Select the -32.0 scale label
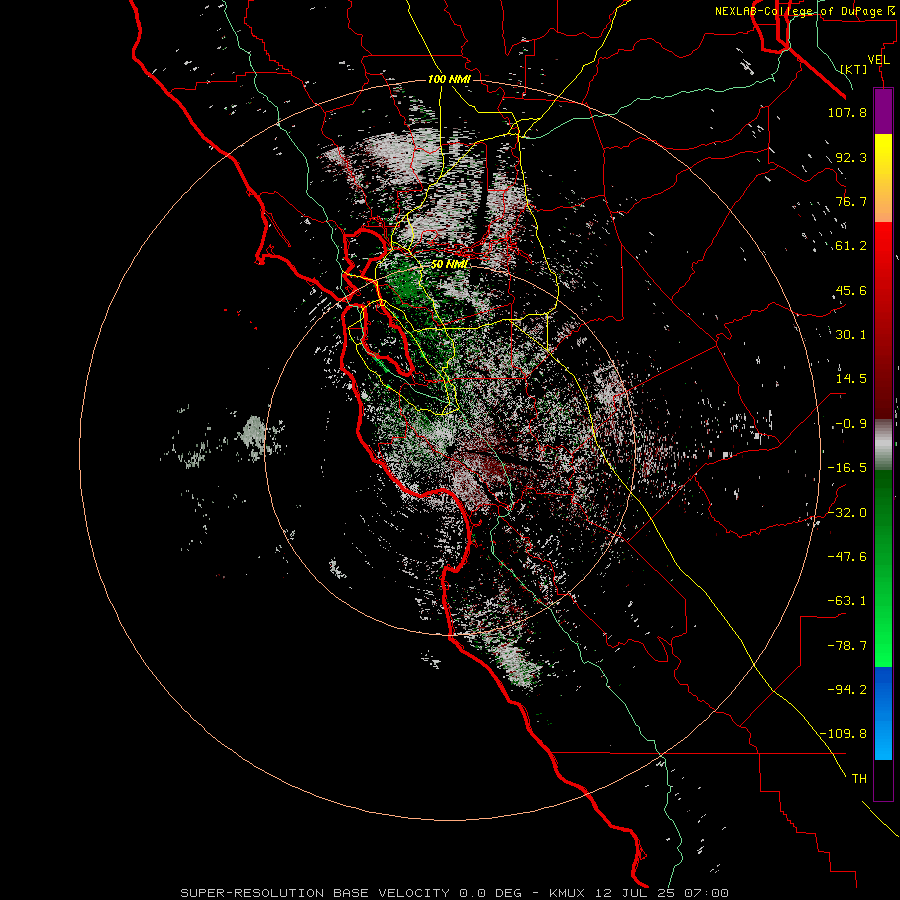Image resolution: width=900 pixels, height=900 pixels. click(847, 513)
